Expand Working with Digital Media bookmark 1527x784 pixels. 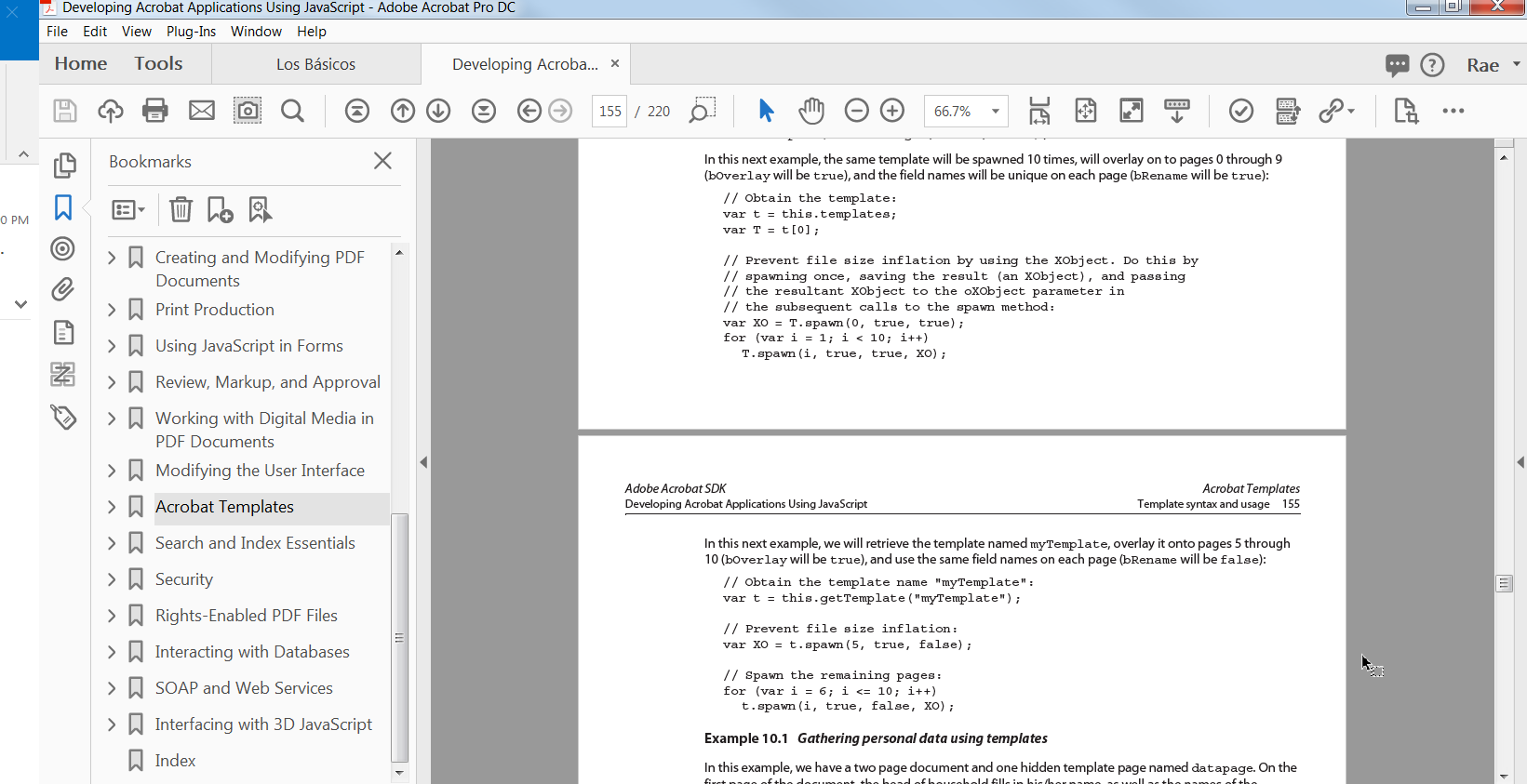[x=112, y=419]
